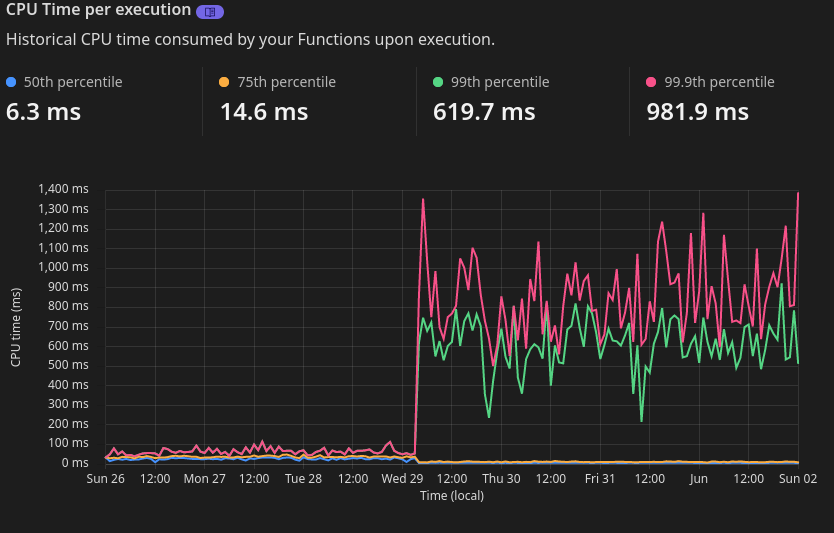Toggle the 99th percentile green legend dot
Image resolution: width=834 pixels, height=533 pixels.
pyautogui.click(x=438, y=82)
